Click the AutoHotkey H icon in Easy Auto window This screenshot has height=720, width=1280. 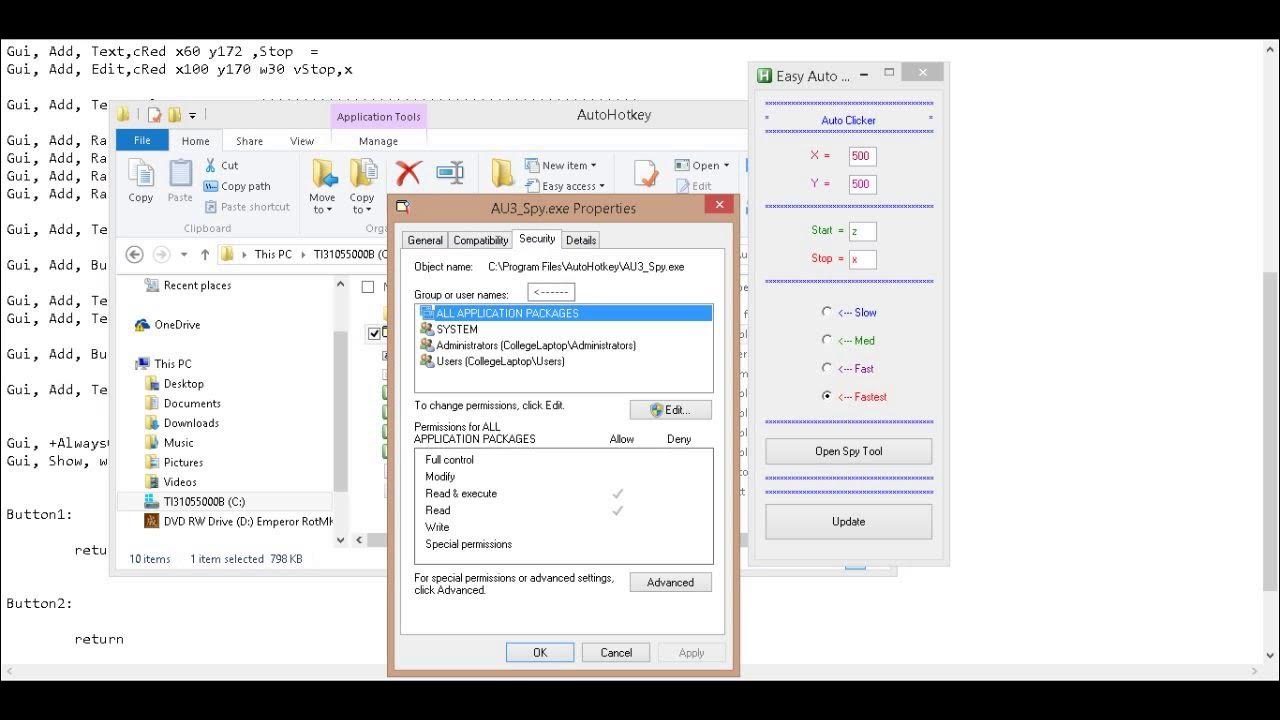tap(764, 76)
